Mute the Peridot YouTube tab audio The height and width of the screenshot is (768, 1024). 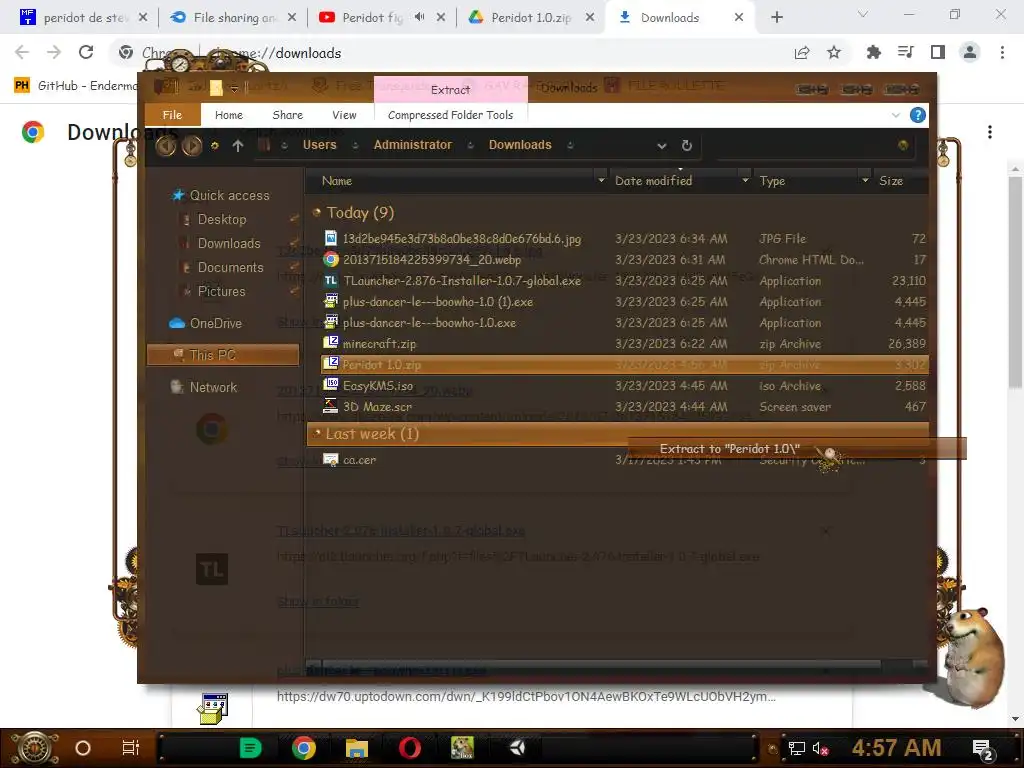pos(419,17)
